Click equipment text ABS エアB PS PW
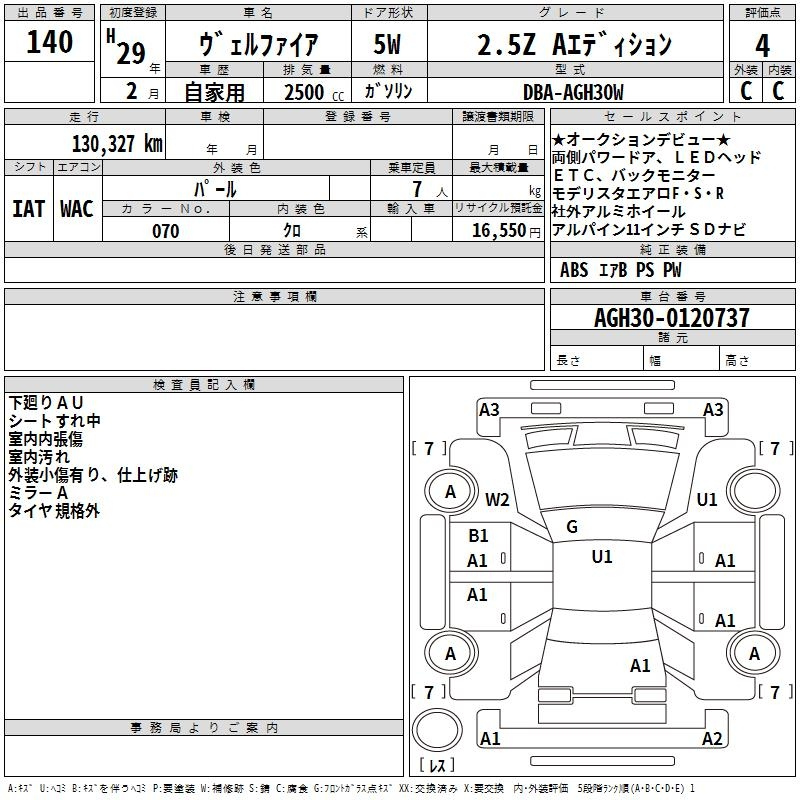Viewport: 800px width, 800px height. (620, 270)
